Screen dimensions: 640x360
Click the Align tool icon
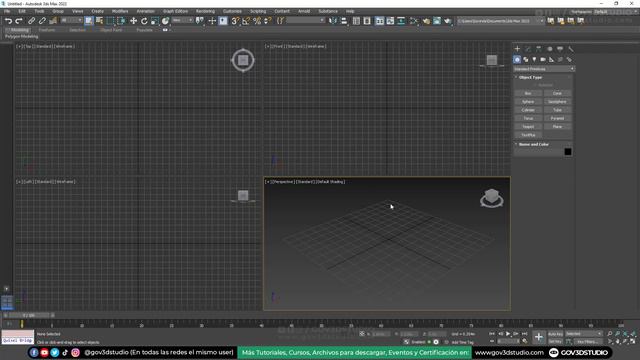pos(344,21)
